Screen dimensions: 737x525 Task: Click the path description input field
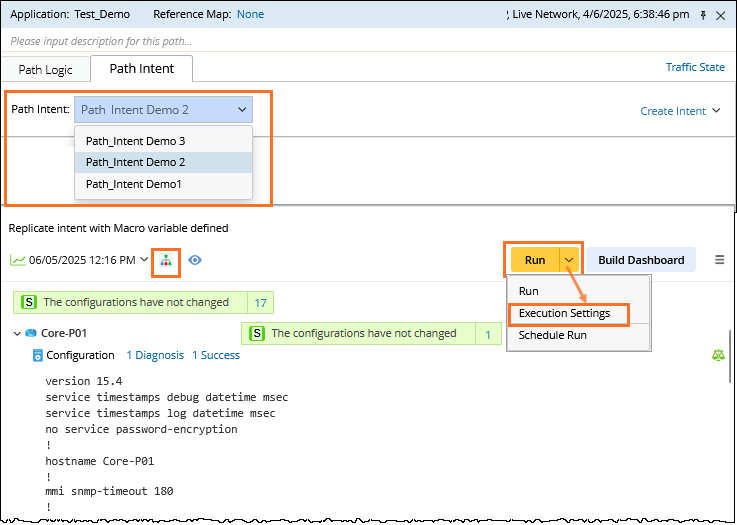pyautogui.click(x=368, y=41)
